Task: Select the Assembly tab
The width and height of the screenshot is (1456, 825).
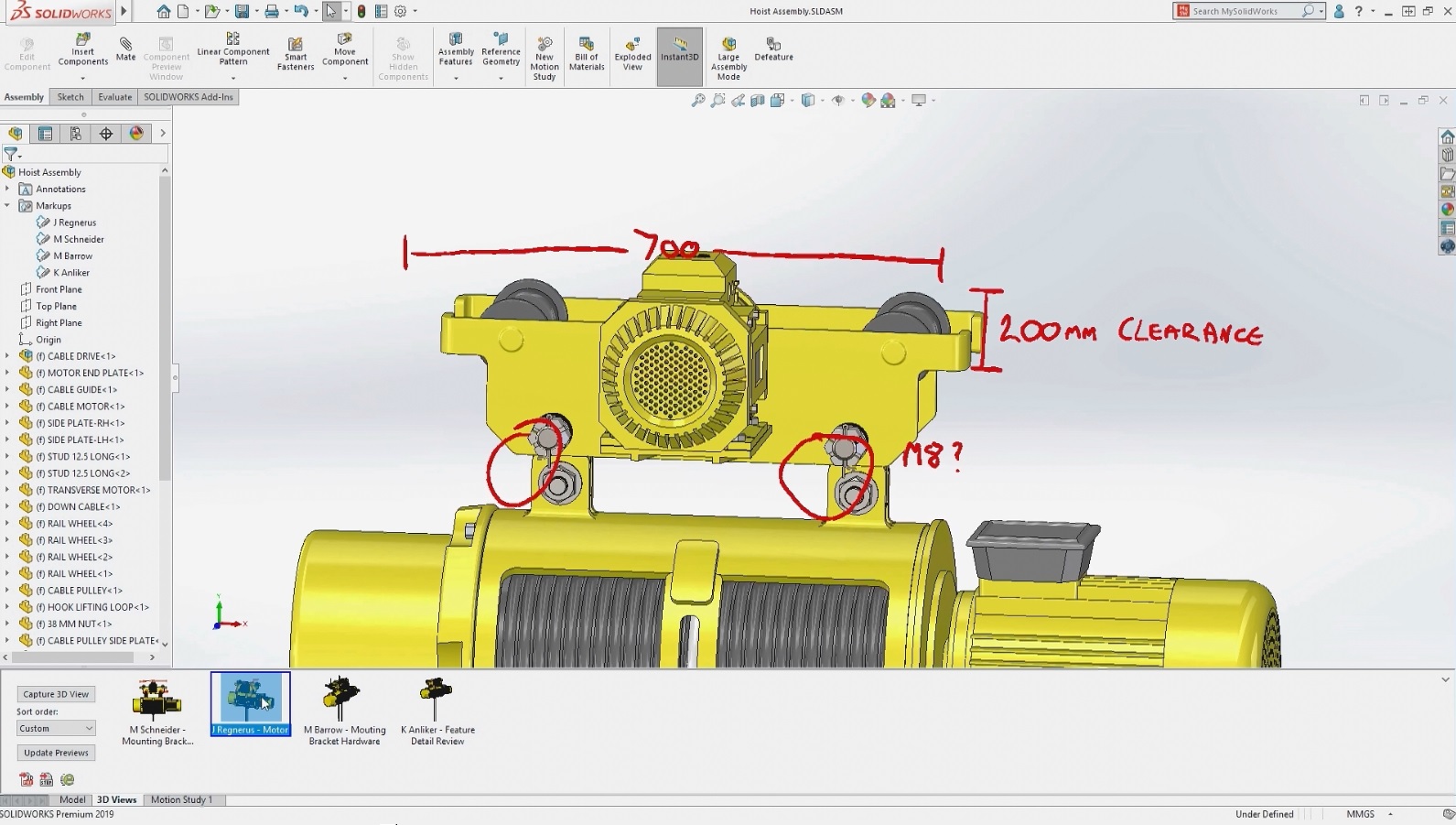Action: pyautogui.click(x=24, y=97)
